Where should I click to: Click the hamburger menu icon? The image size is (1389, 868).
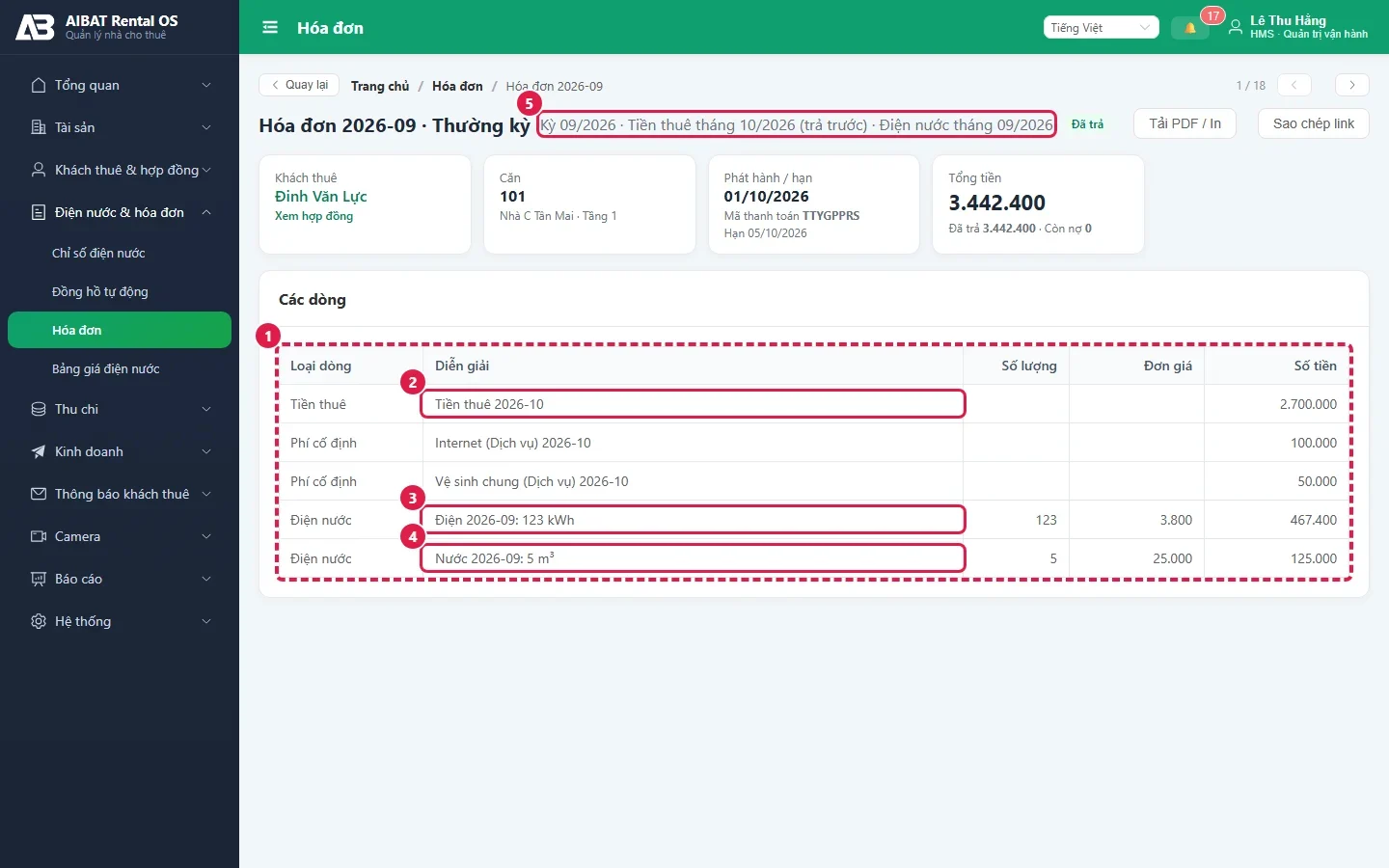point(270,28)
